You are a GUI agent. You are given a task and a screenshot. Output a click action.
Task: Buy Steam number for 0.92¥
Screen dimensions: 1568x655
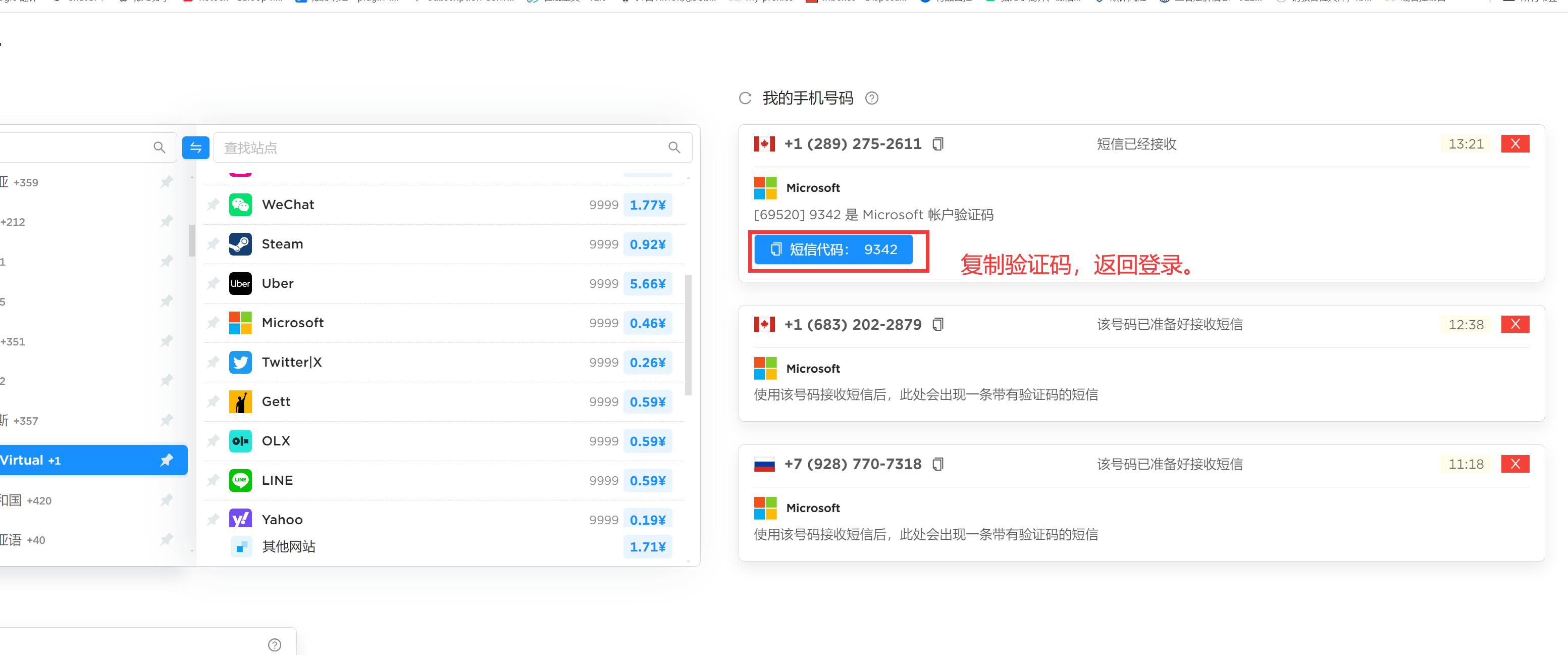tap(648, 244)
